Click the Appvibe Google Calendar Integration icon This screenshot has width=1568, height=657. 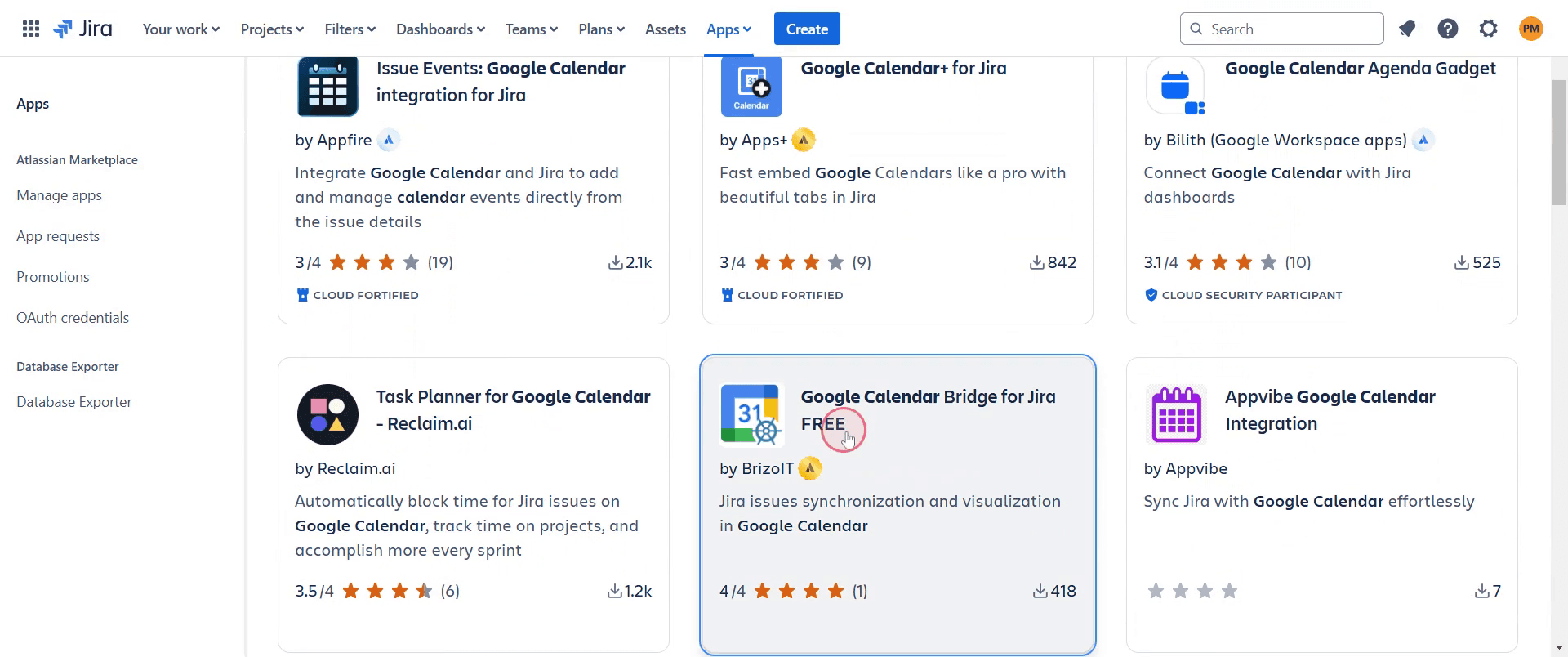point(1176,414)
